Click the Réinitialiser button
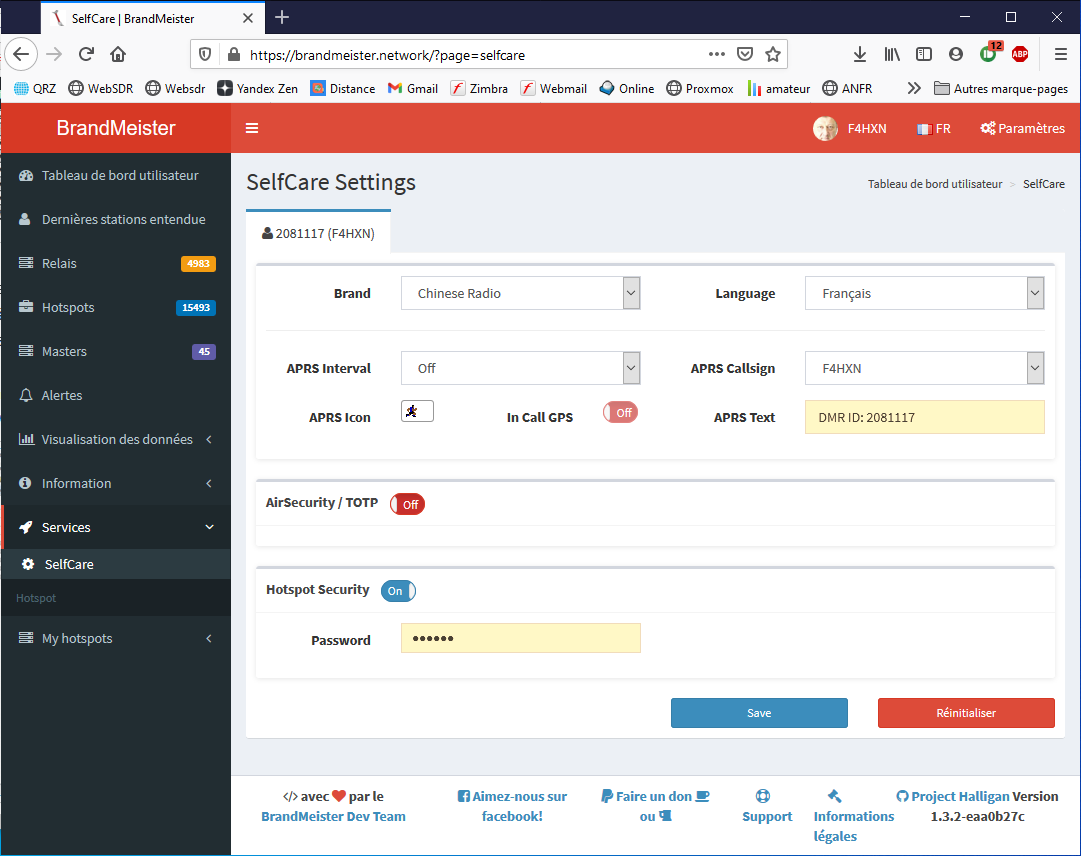This screenshot has width=1081, height=856. [x=966, y=713]
